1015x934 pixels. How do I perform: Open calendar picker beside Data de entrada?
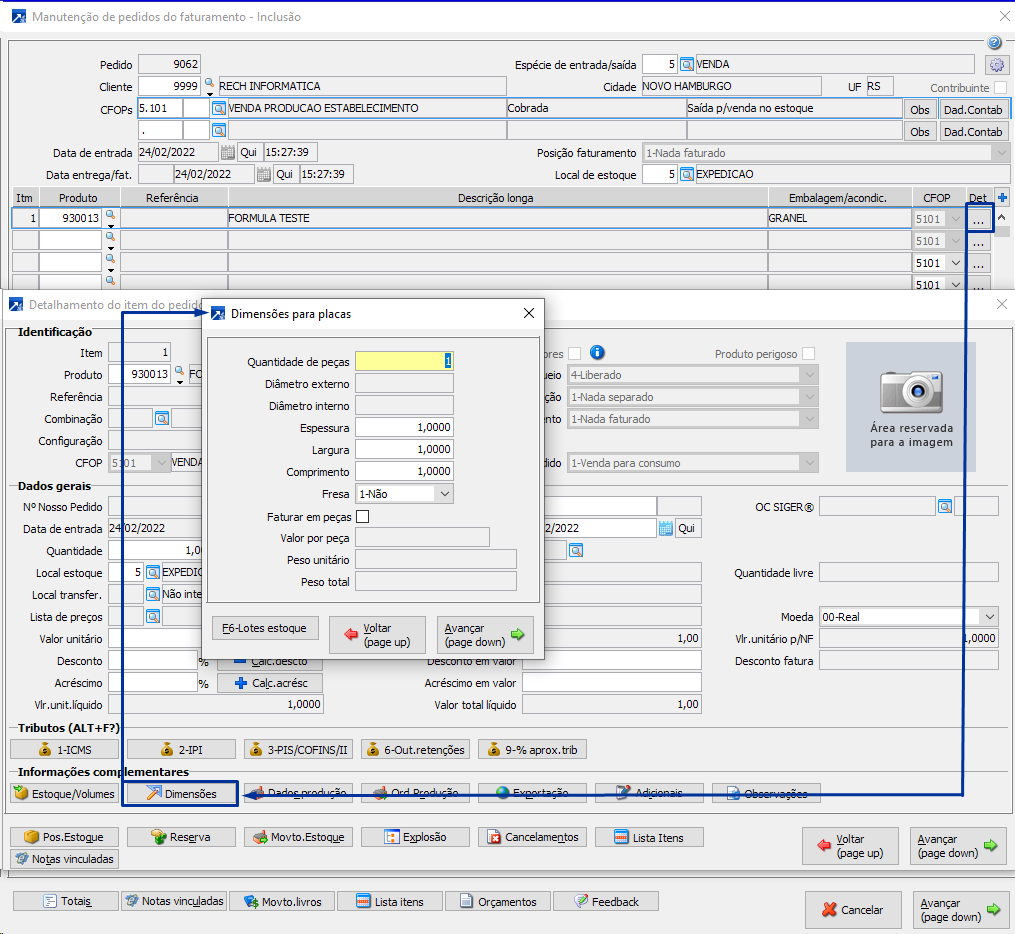pyautogui.click(x=227, y=153)
